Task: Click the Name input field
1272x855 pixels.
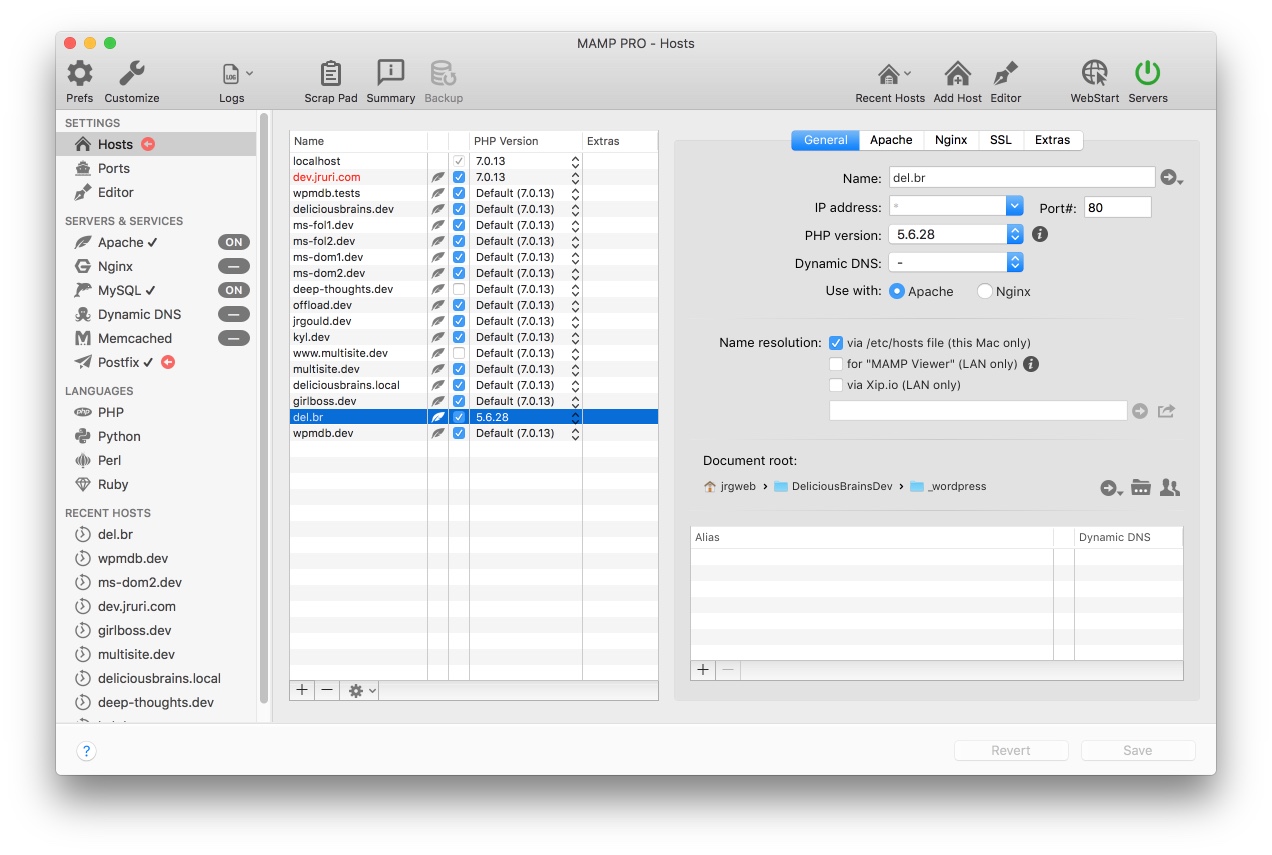Action: click(1022, 178)
